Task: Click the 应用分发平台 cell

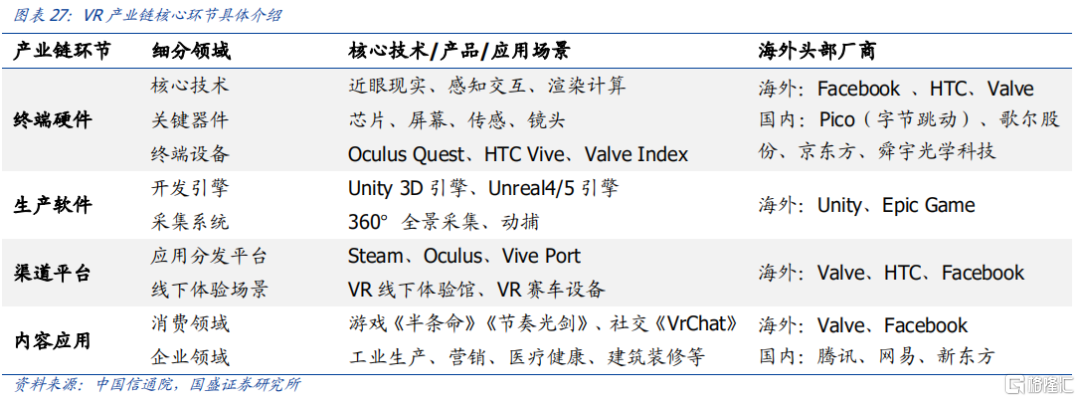Action: pos(209,256)
